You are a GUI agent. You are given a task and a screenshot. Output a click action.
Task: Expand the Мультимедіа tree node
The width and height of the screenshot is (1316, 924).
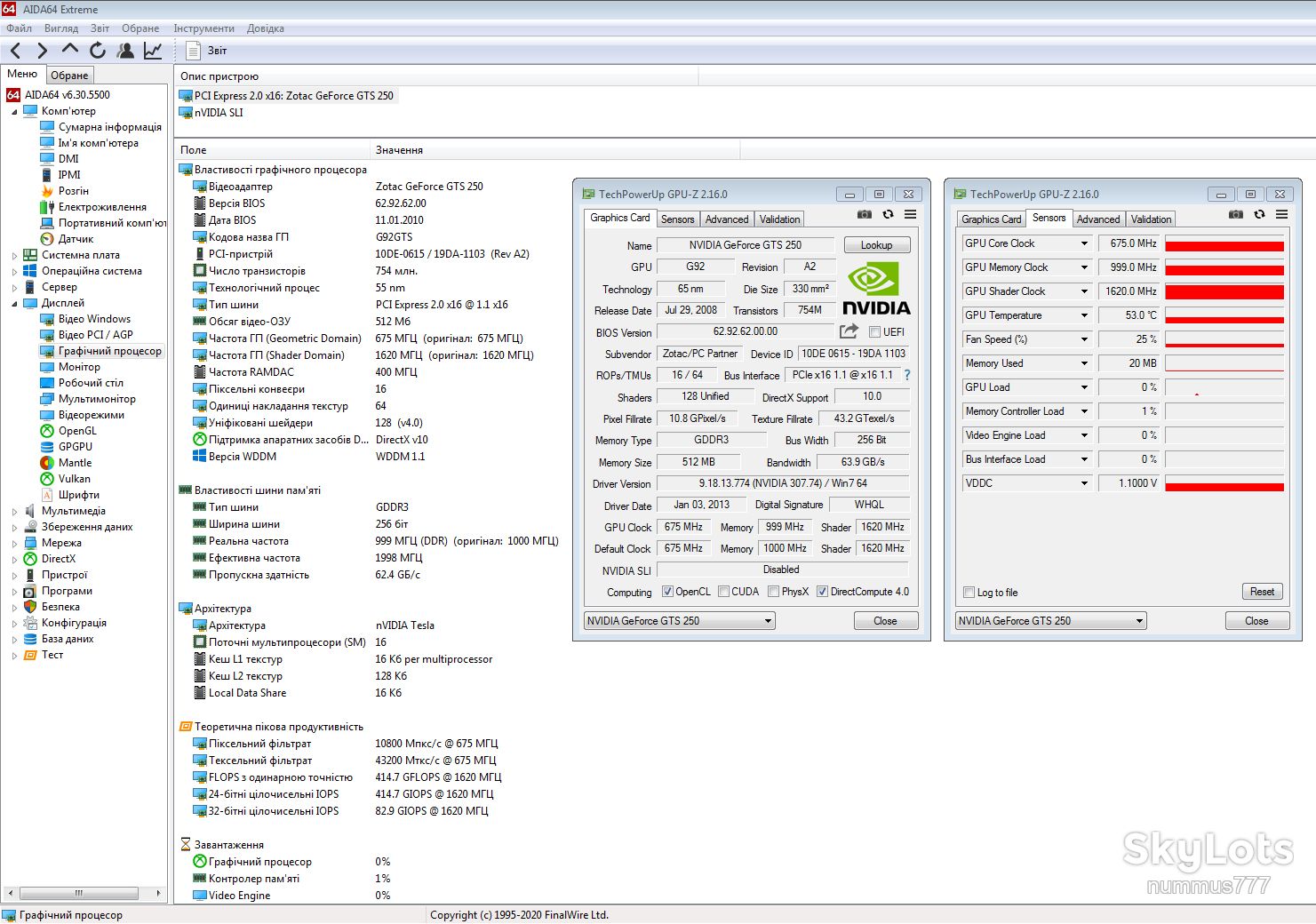click(14, 512)
